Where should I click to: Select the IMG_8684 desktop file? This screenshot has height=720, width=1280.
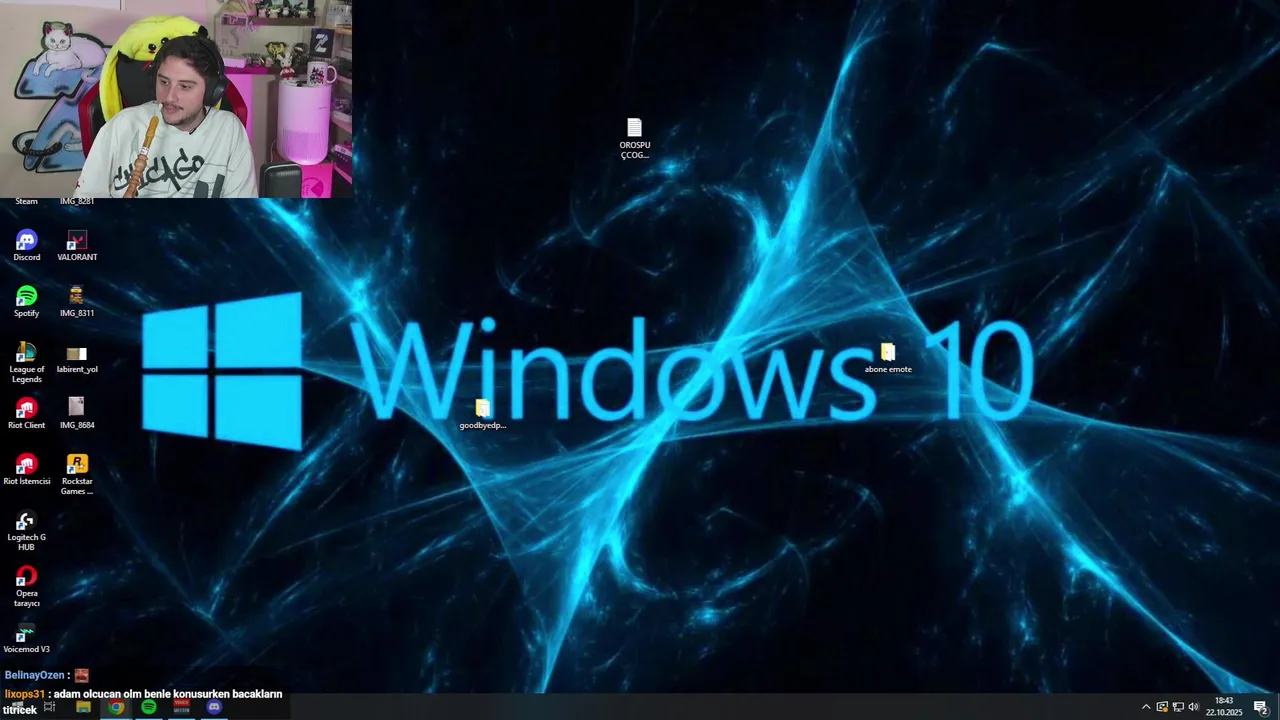point(77,414)
